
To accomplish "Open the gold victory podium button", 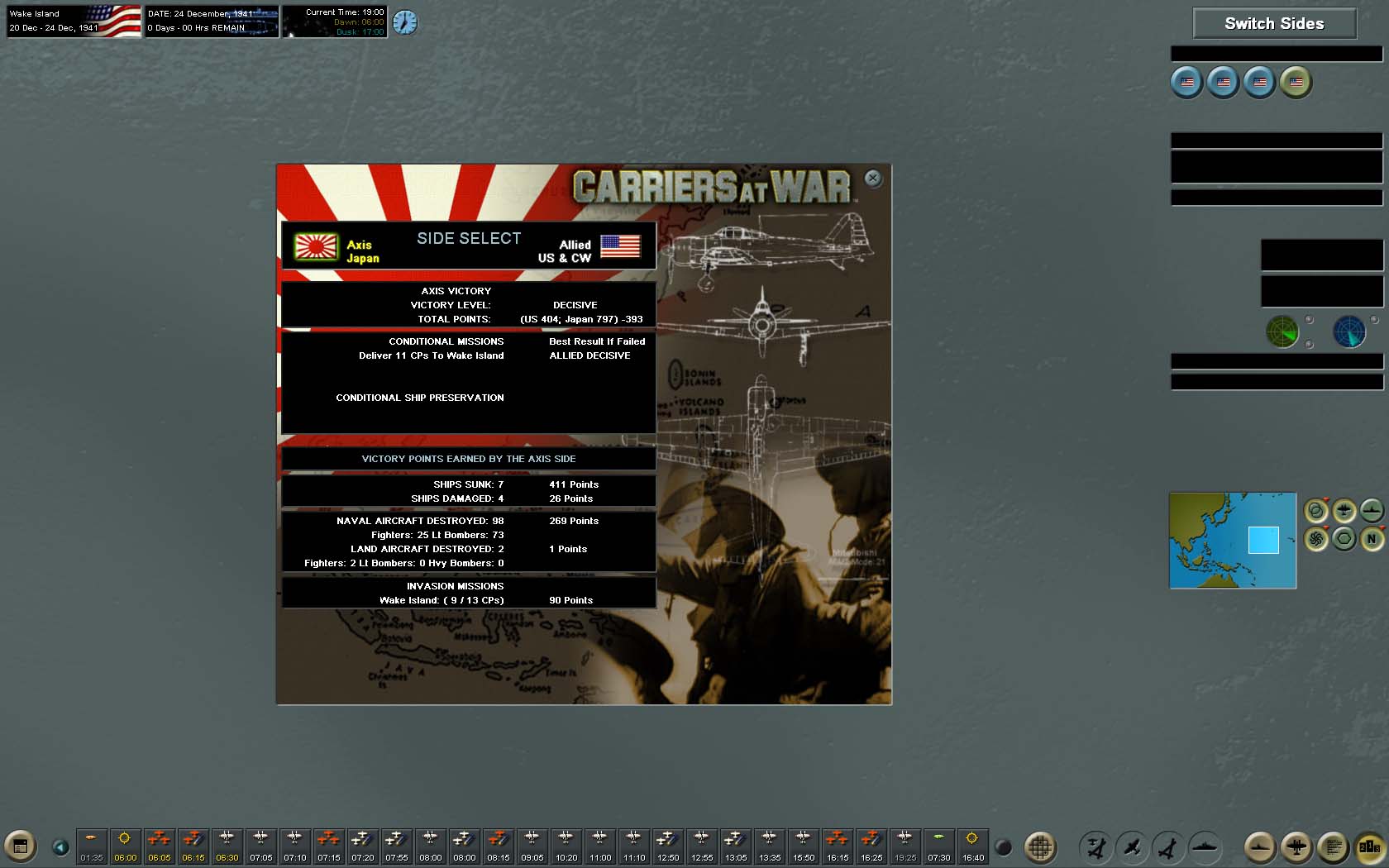I will click(1370, 847).
